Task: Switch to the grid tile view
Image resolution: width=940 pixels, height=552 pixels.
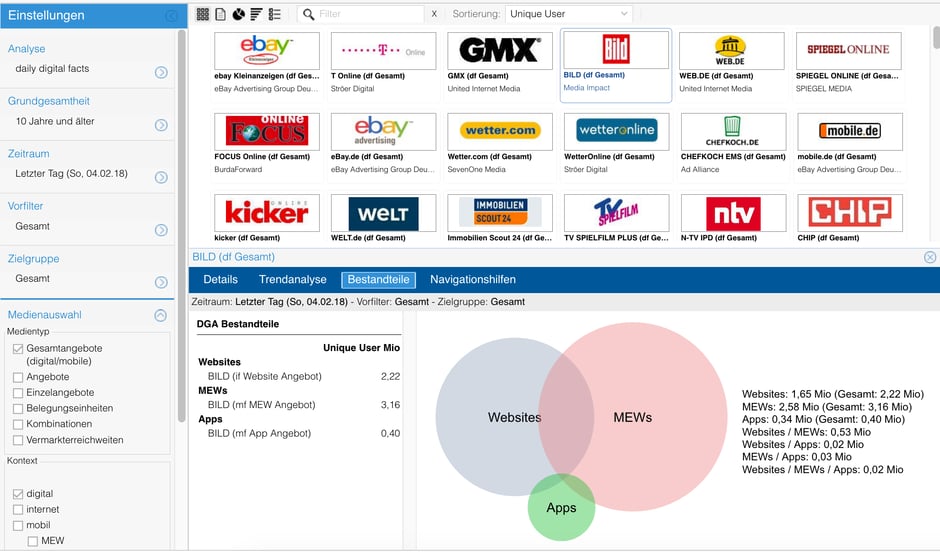Action: (203, 14)
